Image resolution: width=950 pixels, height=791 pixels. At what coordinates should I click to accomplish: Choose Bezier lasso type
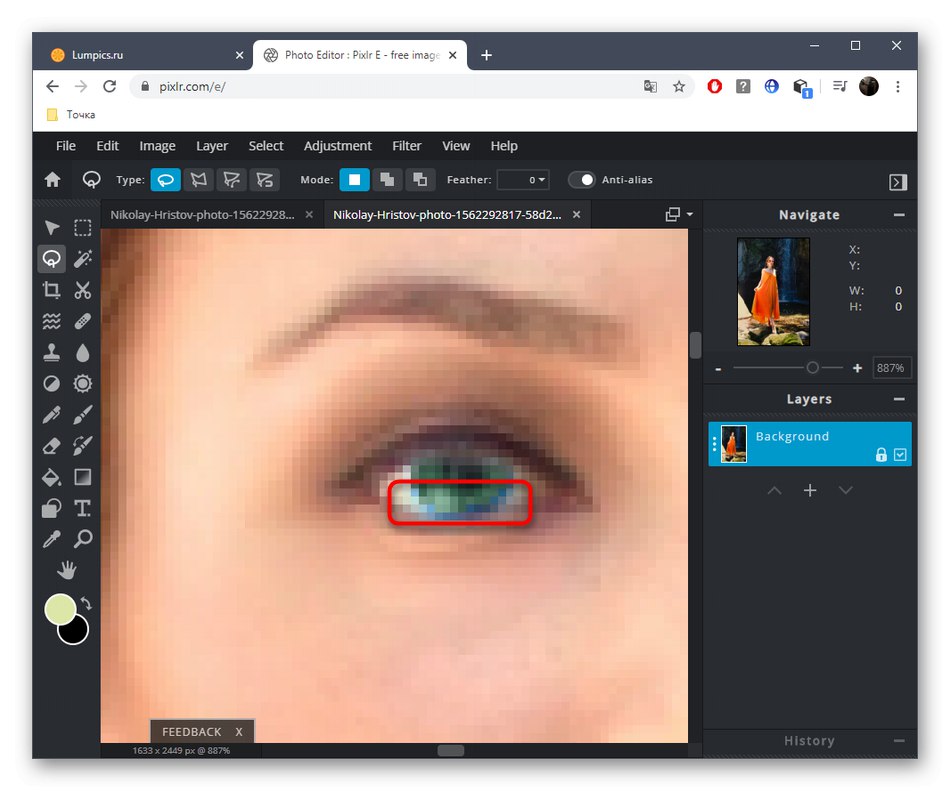[265, 180]
